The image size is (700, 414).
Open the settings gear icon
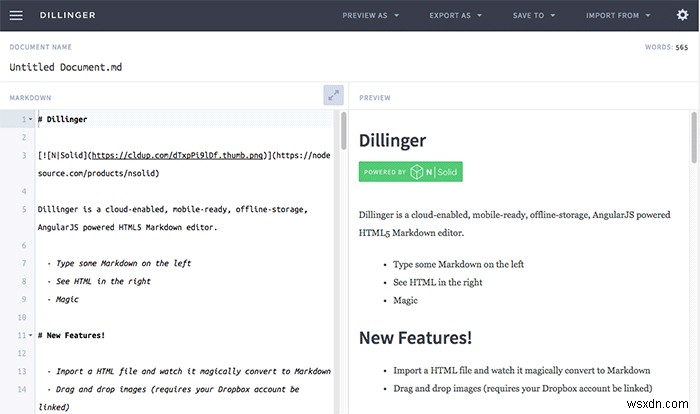(682, 15)
